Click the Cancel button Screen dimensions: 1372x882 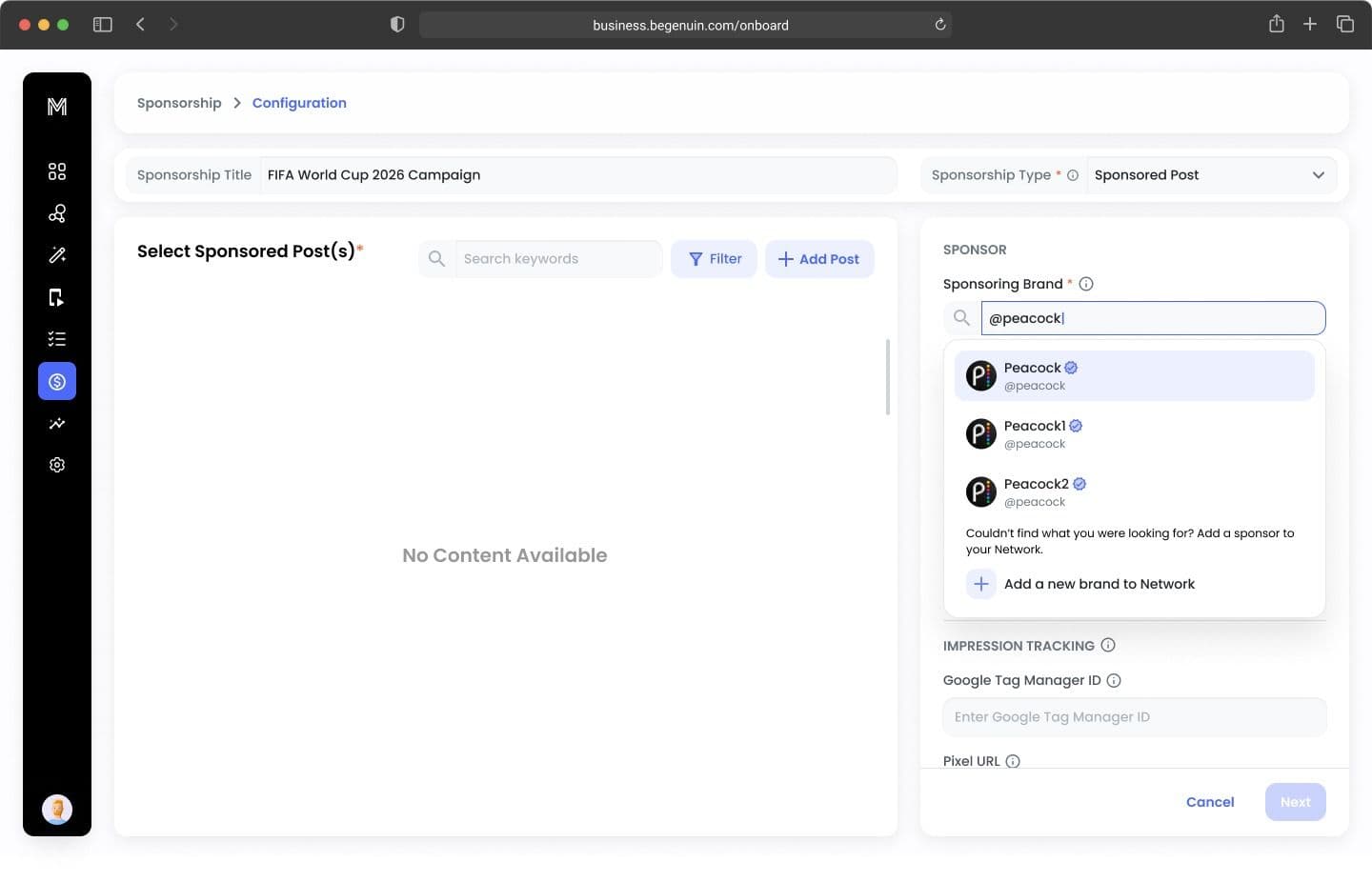pos(1210,802)
